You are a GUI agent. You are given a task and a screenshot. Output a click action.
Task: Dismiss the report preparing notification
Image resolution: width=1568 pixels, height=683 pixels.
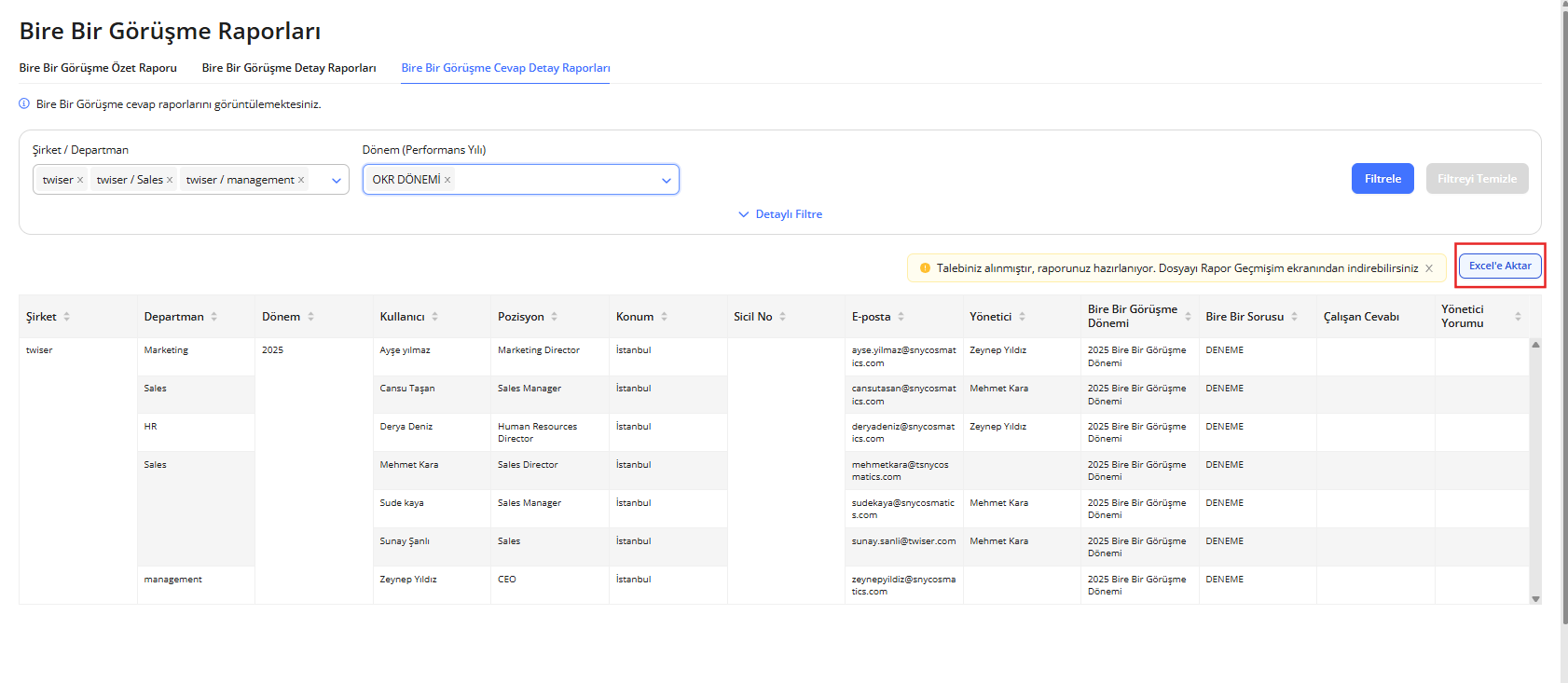(1429, 268)
